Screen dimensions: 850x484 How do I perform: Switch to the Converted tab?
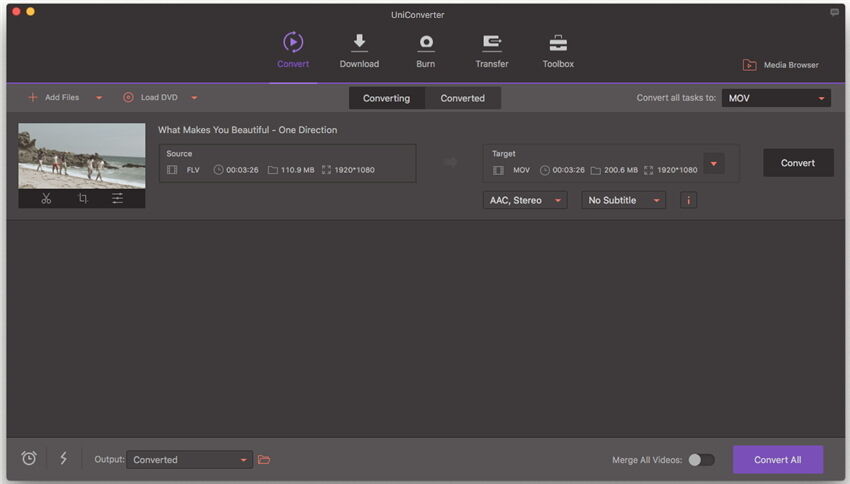pyautogui.click(x=462, y=98)
